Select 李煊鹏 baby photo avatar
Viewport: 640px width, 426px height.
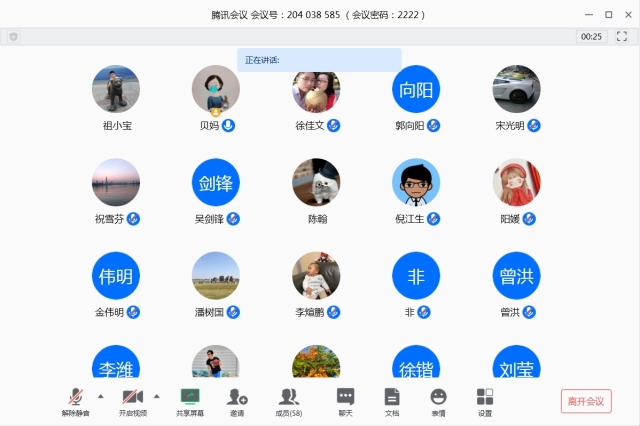(x=316, y=275)
